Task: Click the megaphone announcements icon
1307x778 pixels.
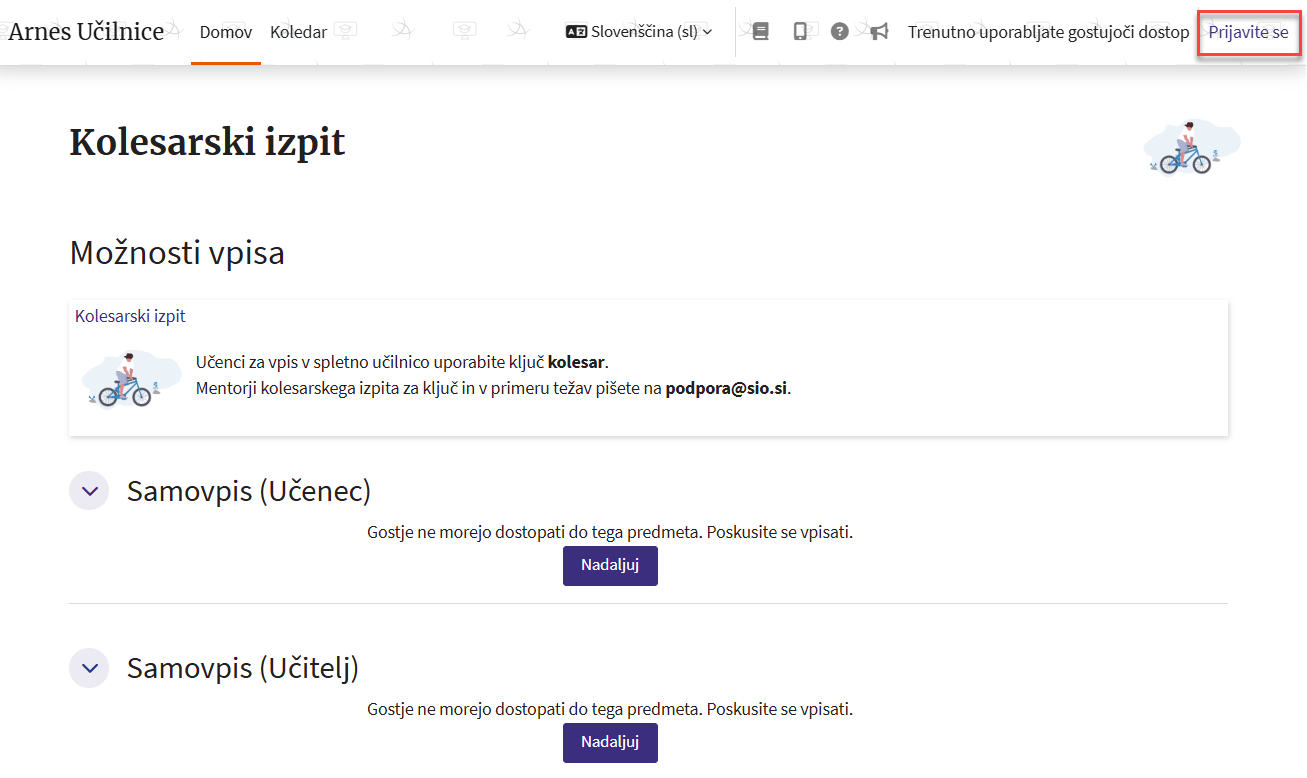Action: click(x=879, y=32)
